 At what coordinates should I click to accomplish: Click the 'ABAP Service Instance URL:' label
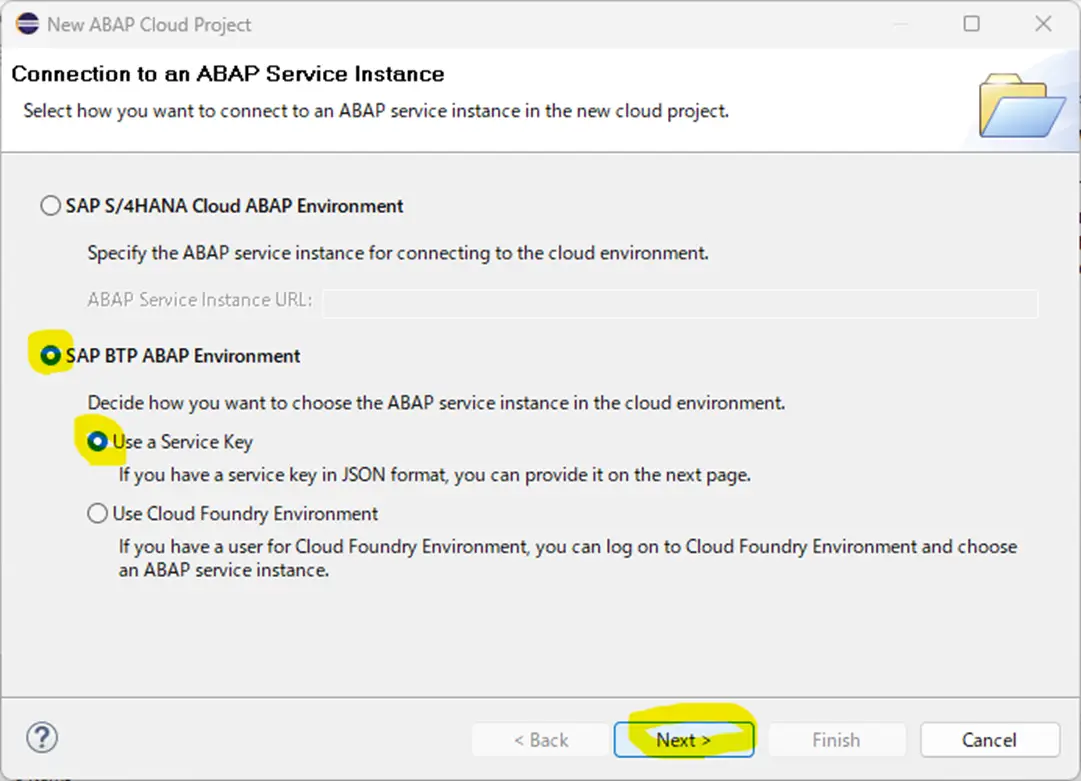[200, 300]
